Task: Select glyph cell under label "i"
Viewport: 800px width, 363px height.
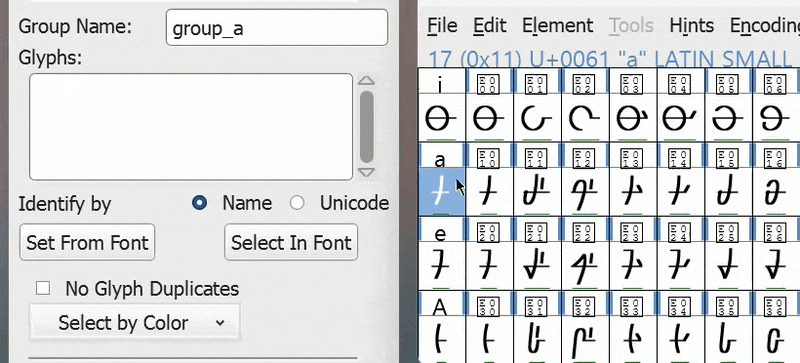Action: pyautogui.click(x=441, y=118)
